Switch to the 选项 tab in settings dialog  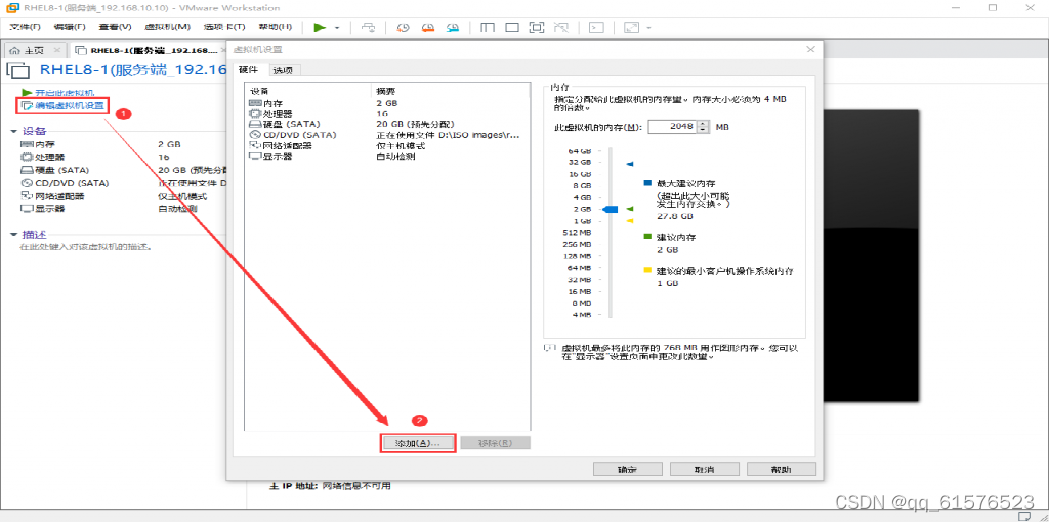(283, 70)
